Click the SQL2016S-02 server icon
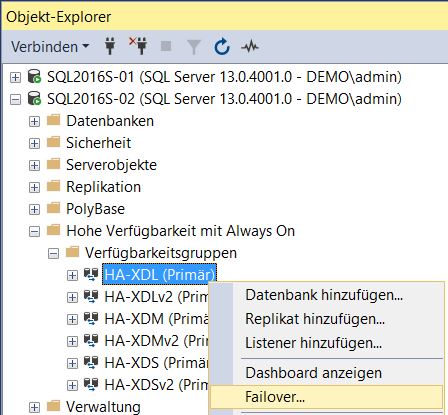 [x=34, y=98]
